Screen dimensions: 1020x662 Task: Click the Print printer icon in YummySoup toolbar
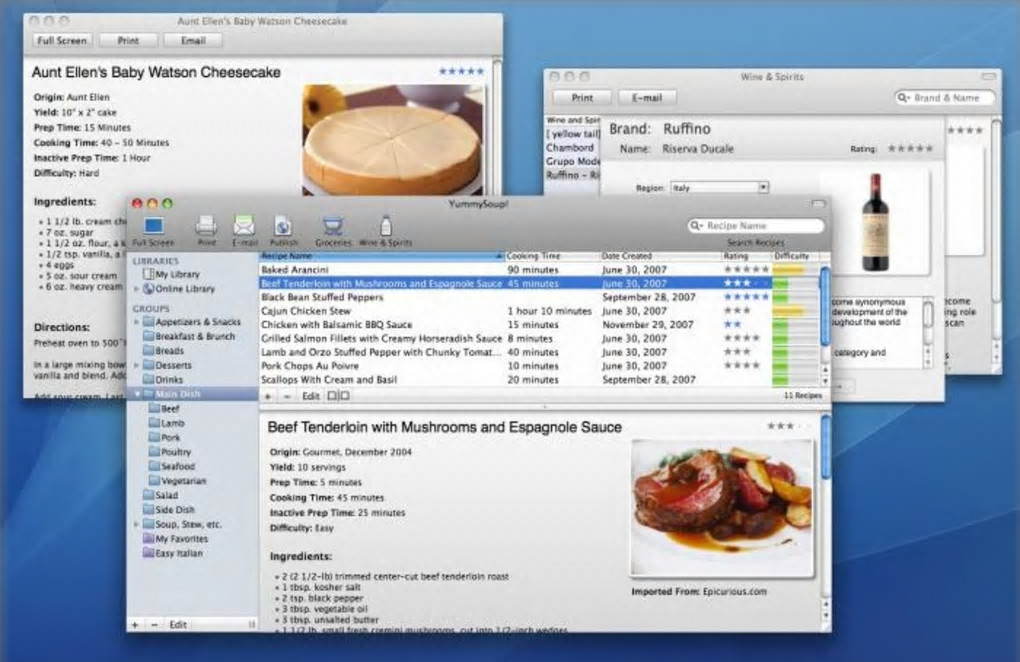(206, 226)
